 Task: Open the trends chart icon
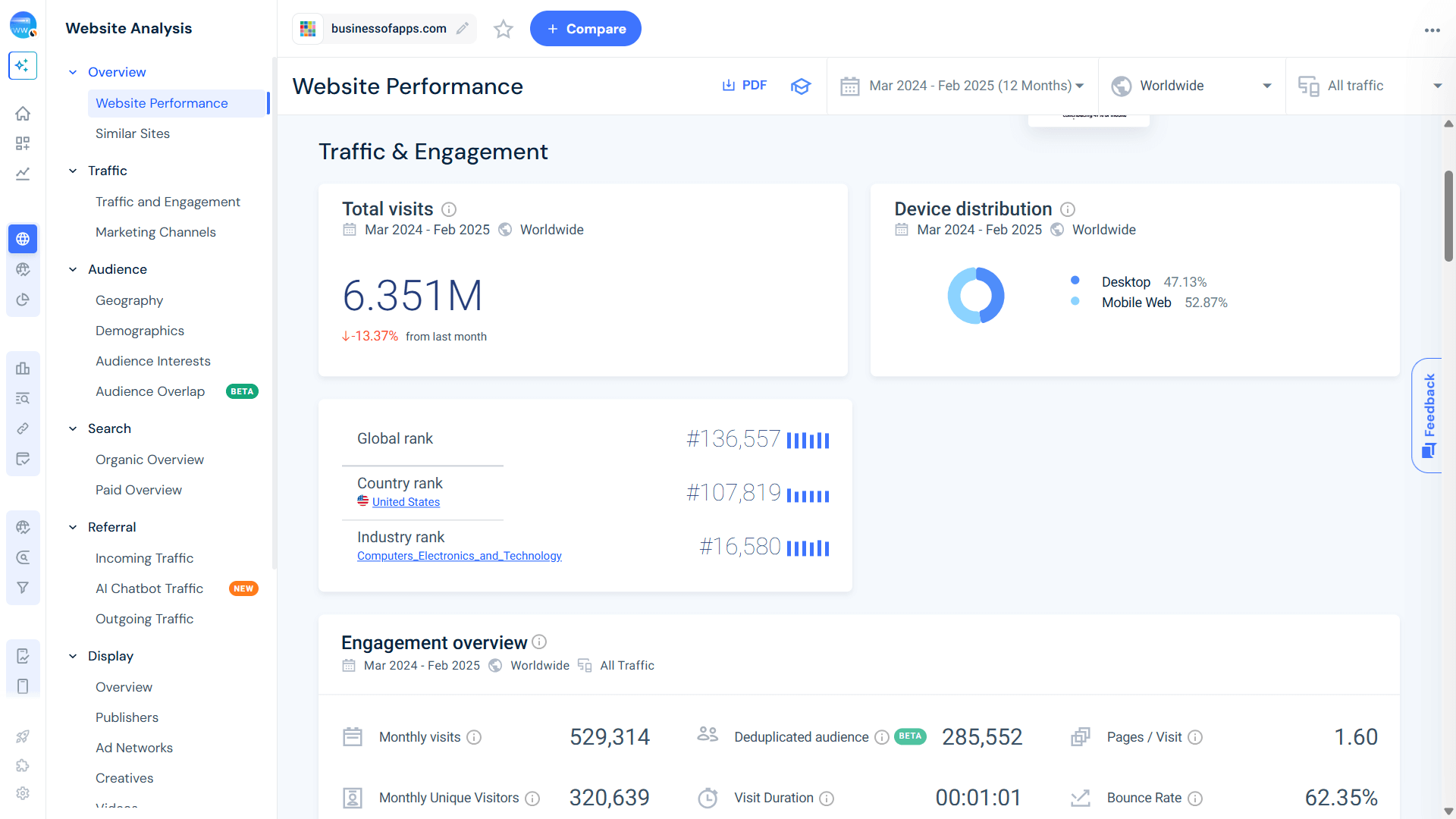[23, 174]
